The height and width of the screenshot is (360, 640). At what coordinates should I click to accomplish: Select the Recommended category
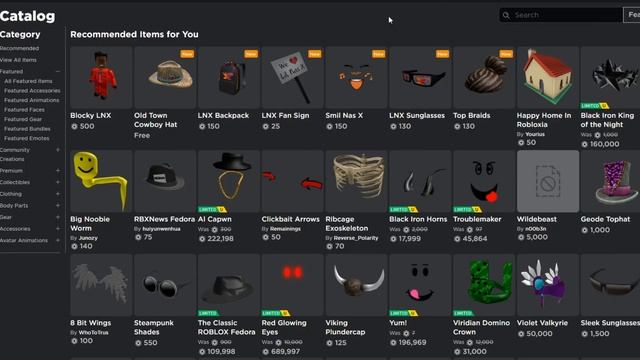click(x=20, y=48)
